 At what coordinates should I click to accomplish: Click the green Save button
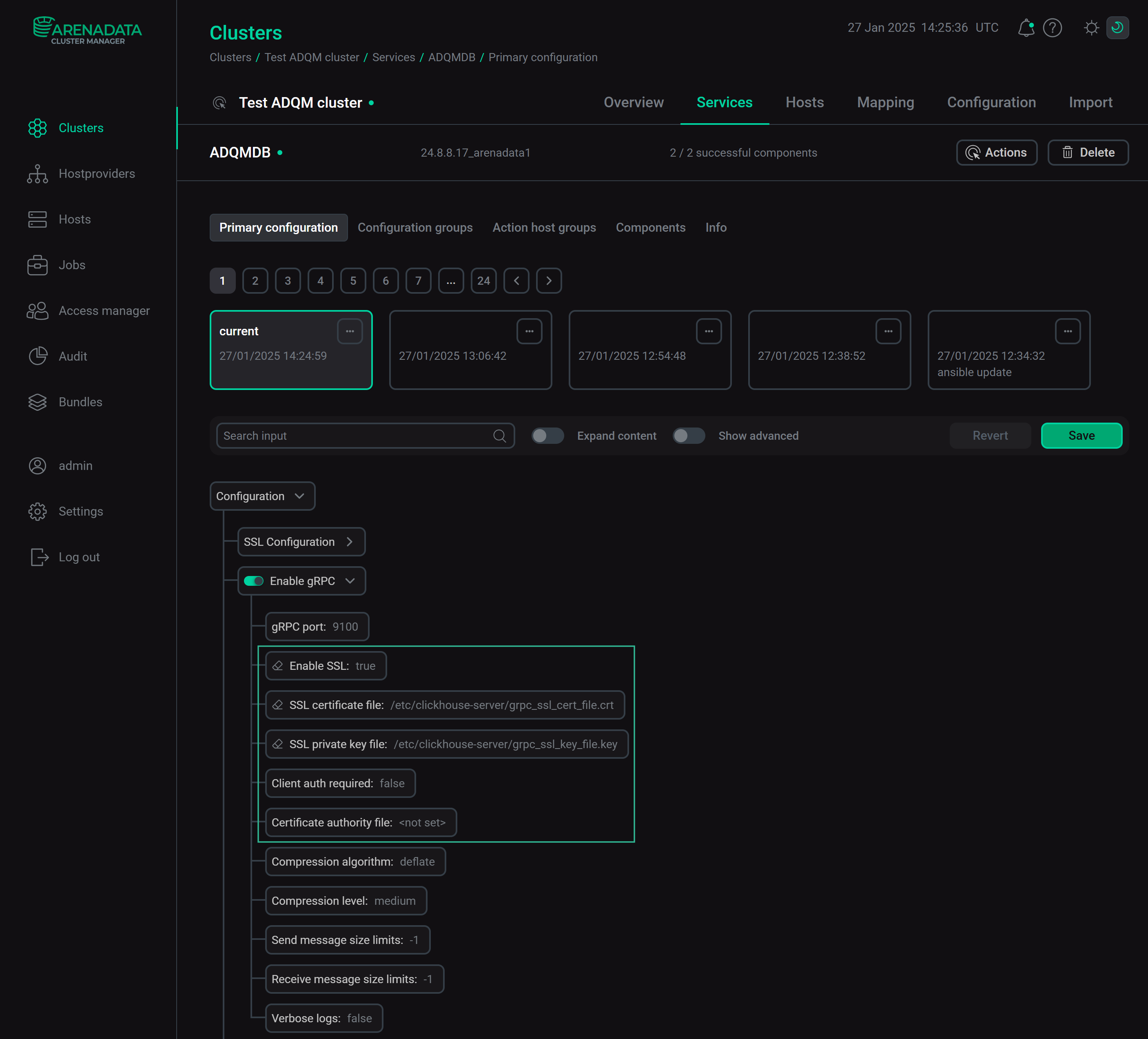pyautogui.click(x=1082, y=436)
